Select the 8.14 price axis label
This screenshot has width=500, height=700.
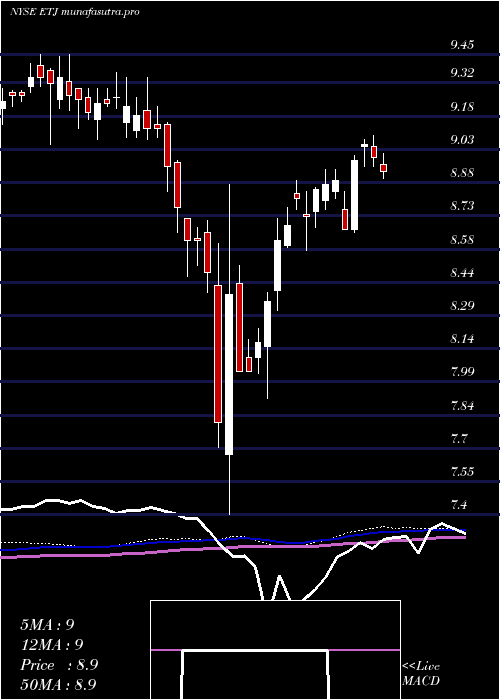click(462, 339)
